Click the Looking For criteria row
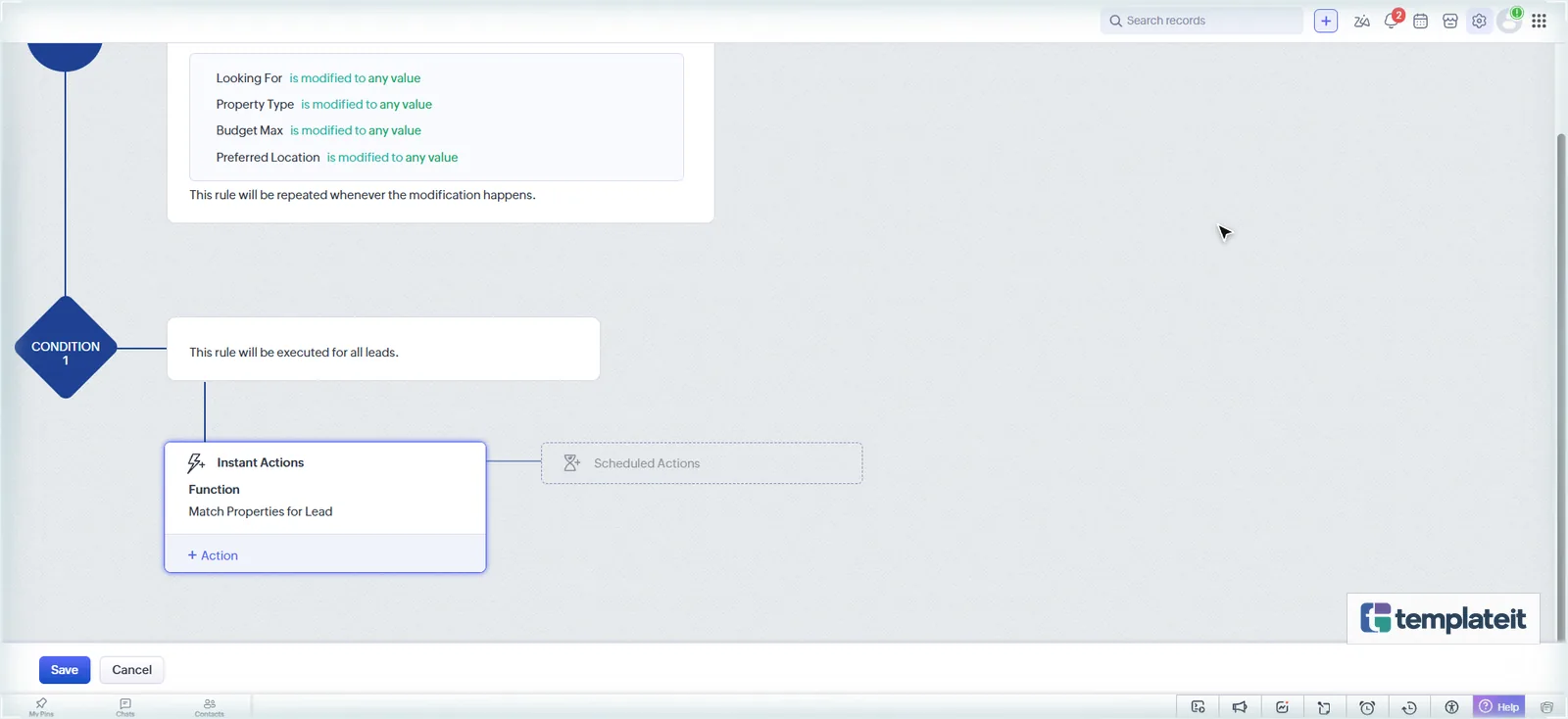 (x=318, y=78)
